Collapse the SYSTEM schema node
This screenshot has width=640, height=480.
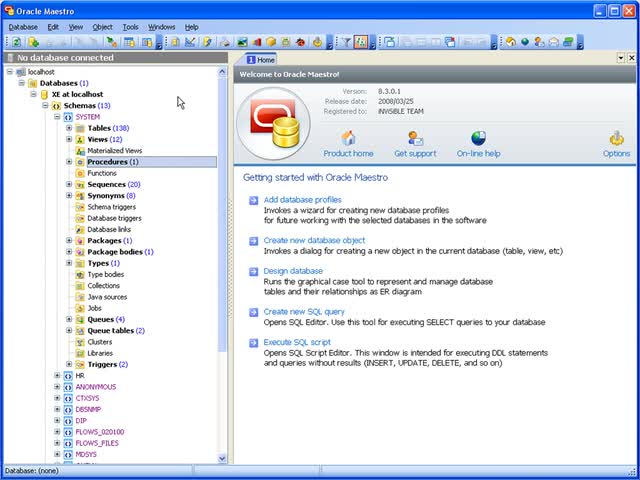click(x=57, y=117)
